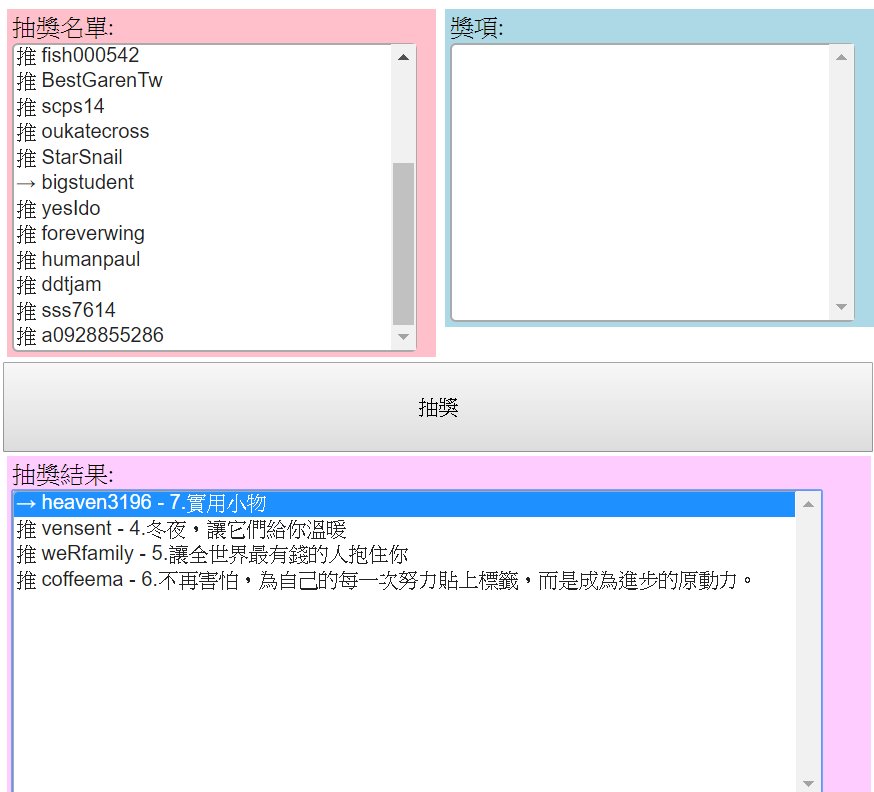Image resolution: width=874 pixels, height=792 pixels.
Task: Select the bigstudent arrow entry
Action: coord(203,182)
